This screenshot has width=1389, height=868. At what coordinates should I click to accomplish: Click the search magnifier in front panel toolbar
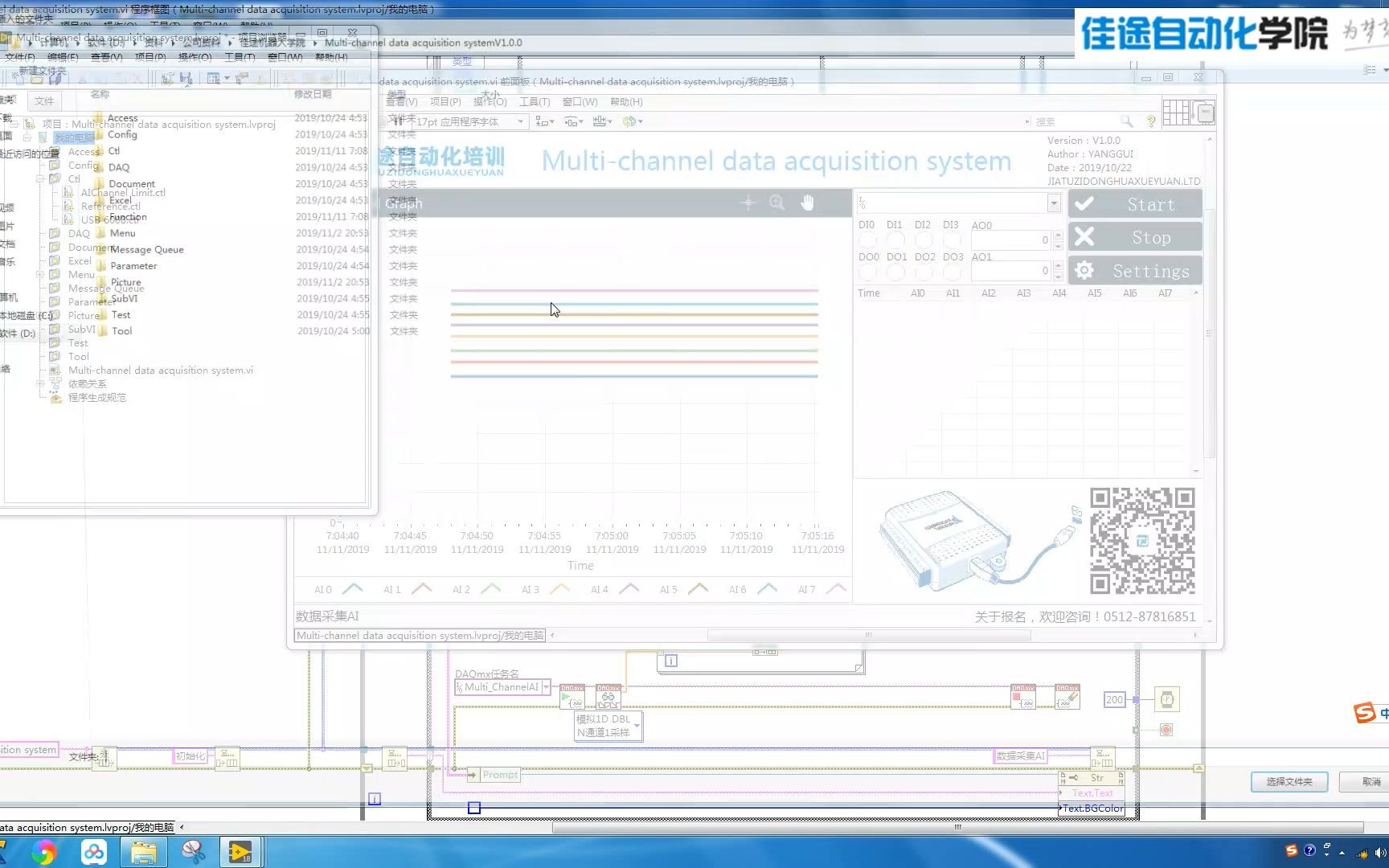(1126, 121)
